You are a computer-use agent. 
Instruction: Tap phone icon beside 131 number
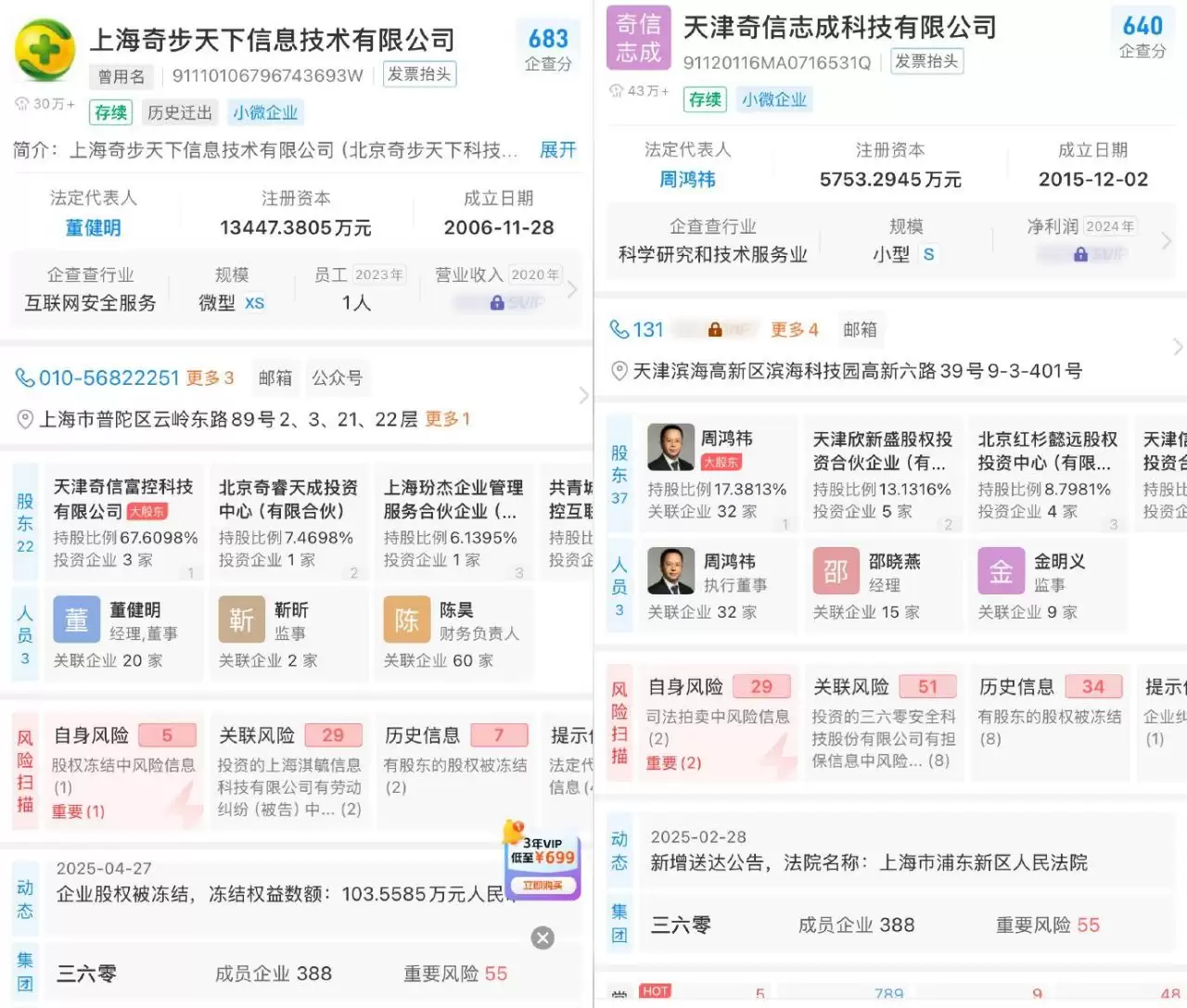click(x=619, y=329)
